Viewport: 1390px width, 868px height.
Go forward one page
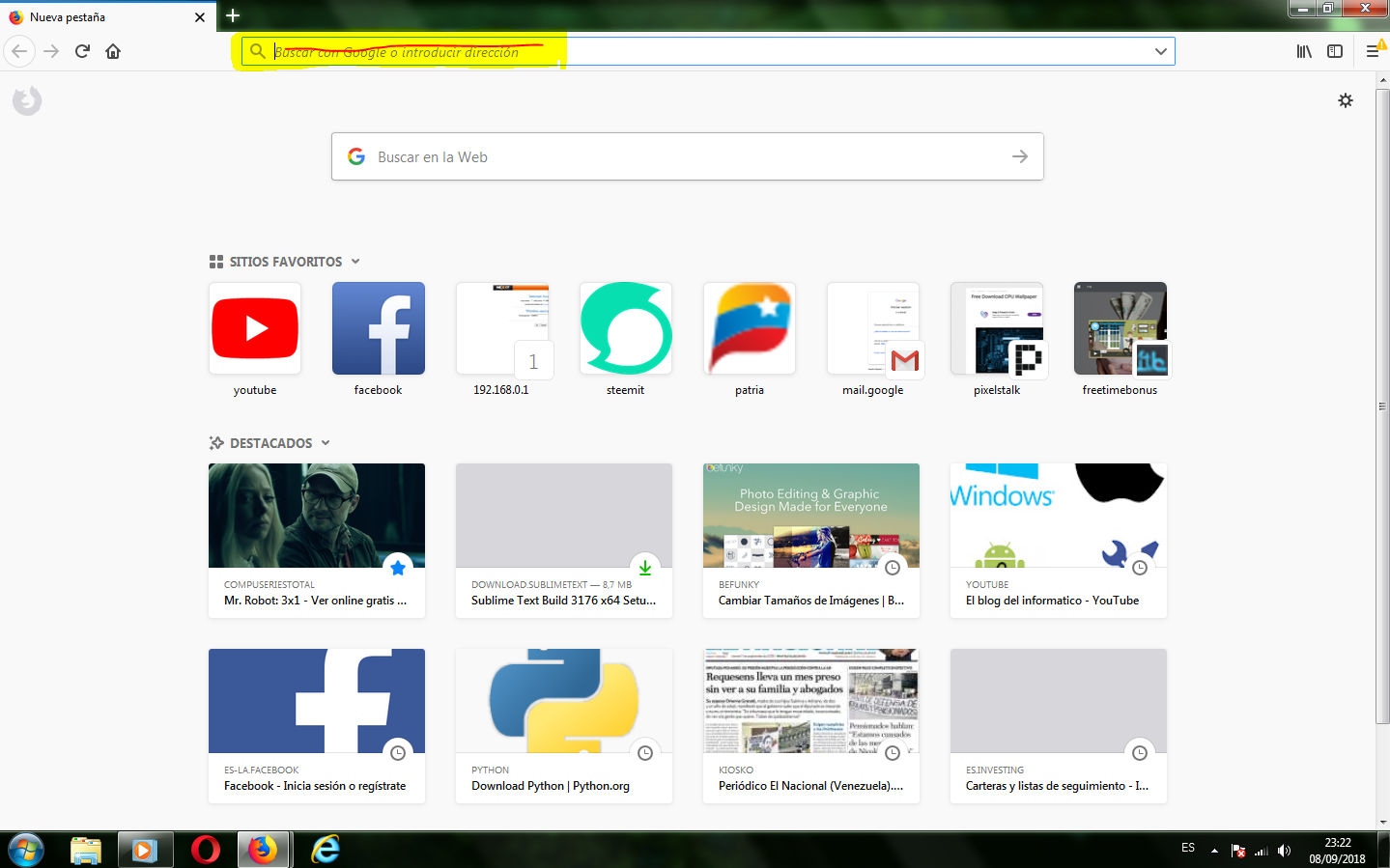[x=51, y=51]
